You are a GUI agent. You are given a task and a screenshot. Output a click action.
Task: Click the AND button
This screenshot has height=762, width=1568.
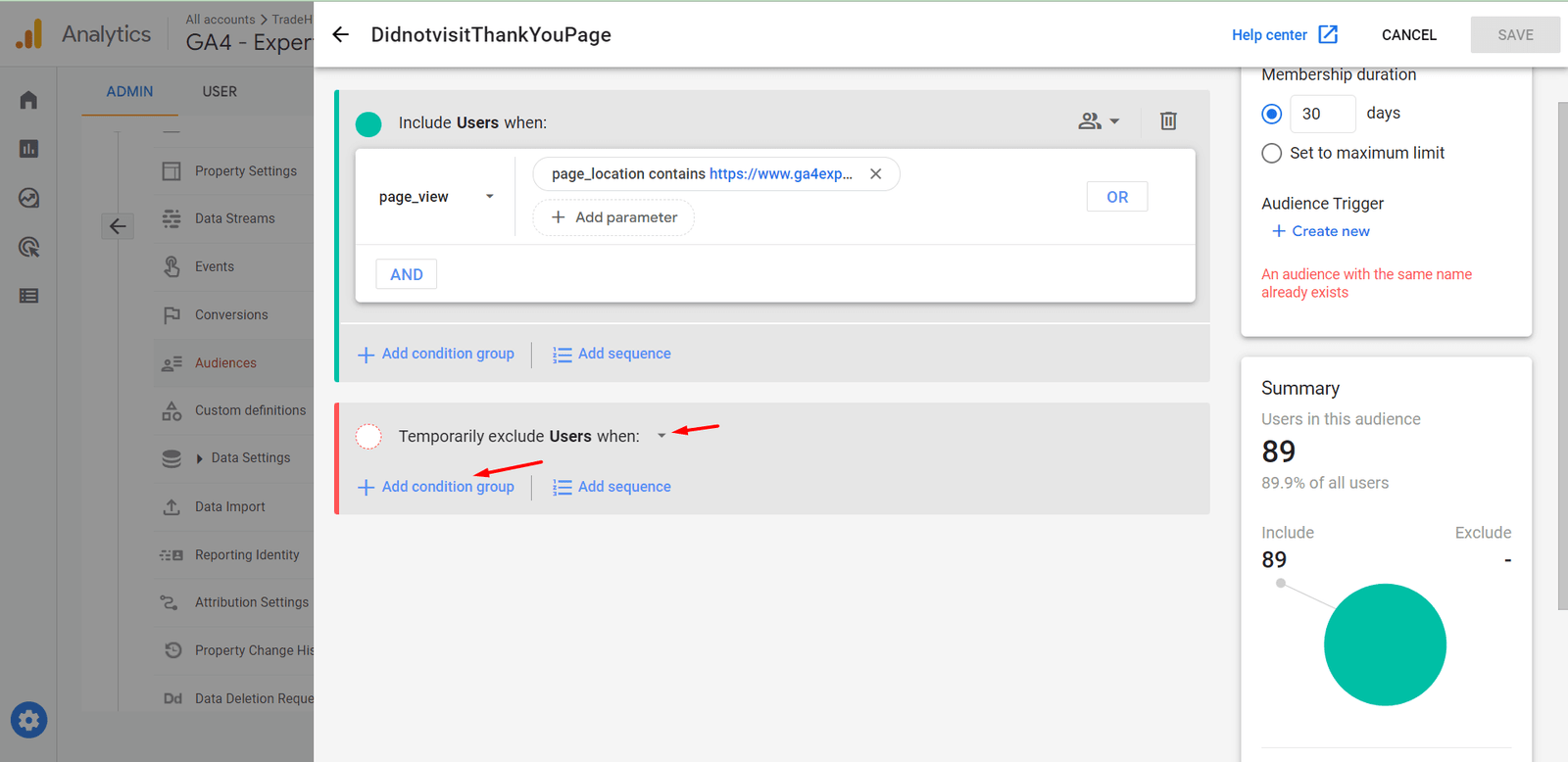point(407,274)
